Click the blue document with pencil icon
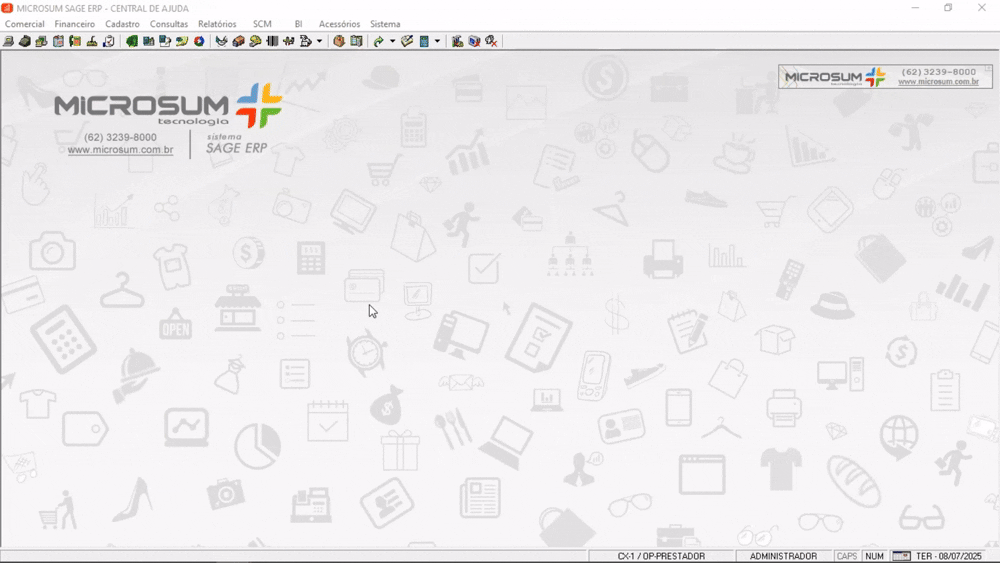This screenshot has height=563, width=1000. [165, 41]
